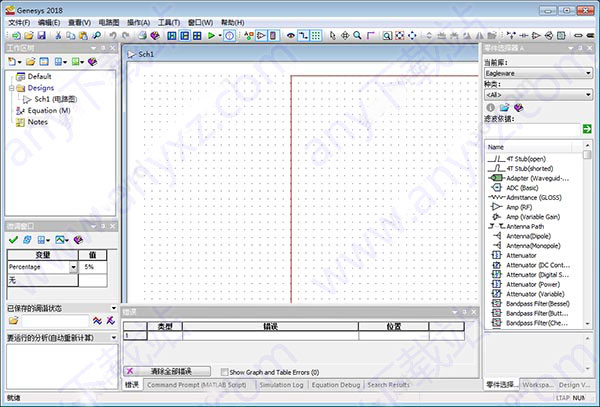600x407 pixels.
Task: Click the print icon in toolbar
Action: [142, 36]
